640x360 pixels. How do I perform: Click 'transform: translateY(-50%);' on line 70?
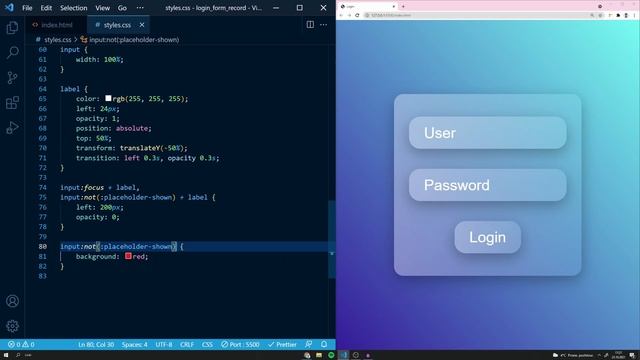[x=131, y=148]
